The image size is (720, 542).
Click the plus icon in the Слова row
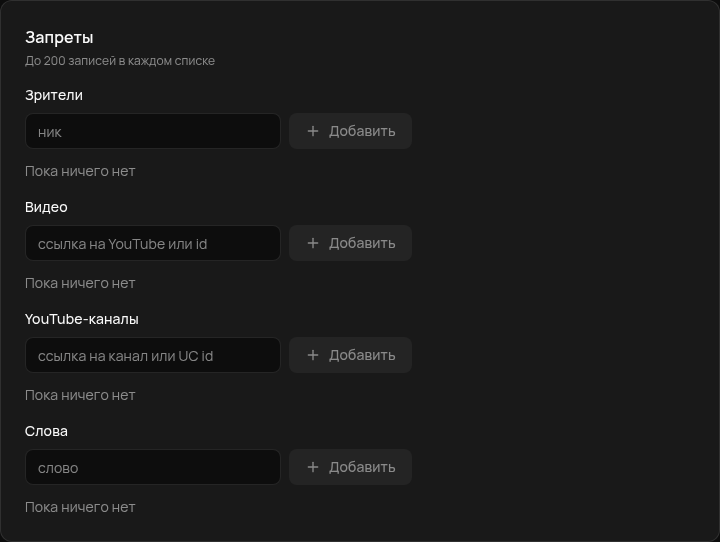point(313,467)
